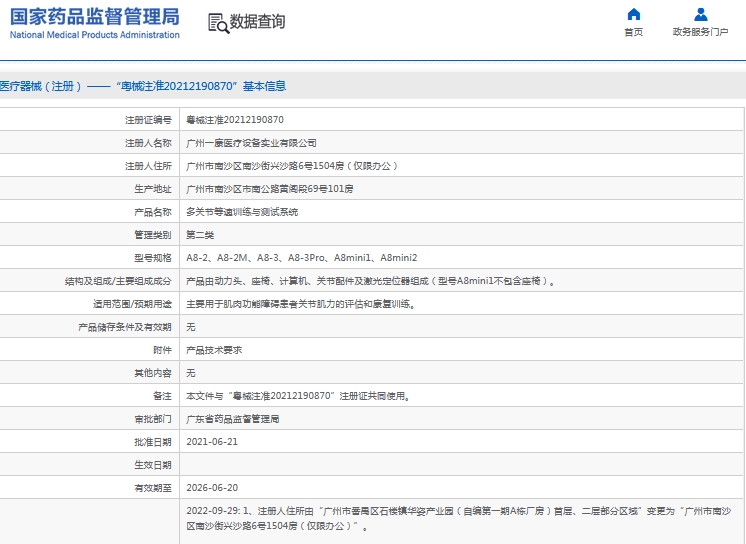The width and height of the screenshot is (746, 544).
Task: Click the 注册人名称 label
Action: click(x=148, y=143)
